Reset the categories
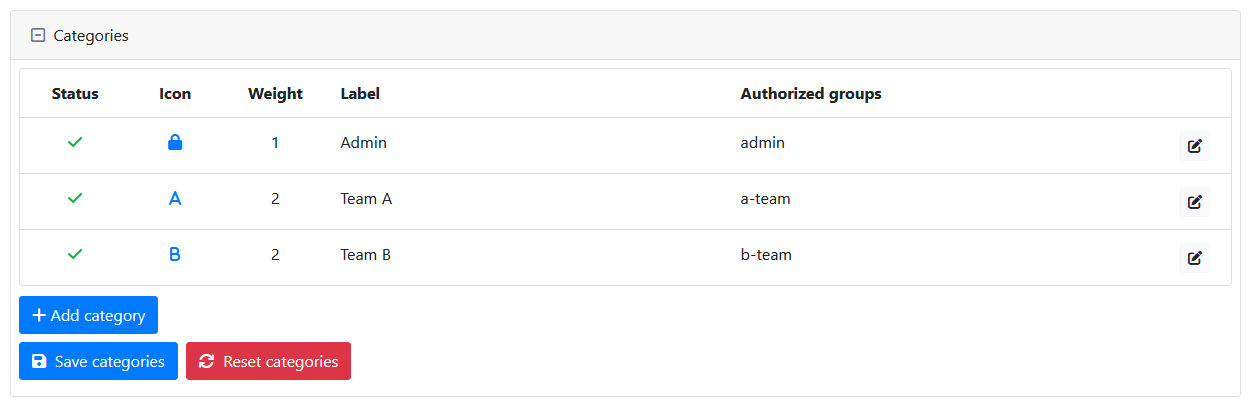1251x407 pixels. coord(268,361)
